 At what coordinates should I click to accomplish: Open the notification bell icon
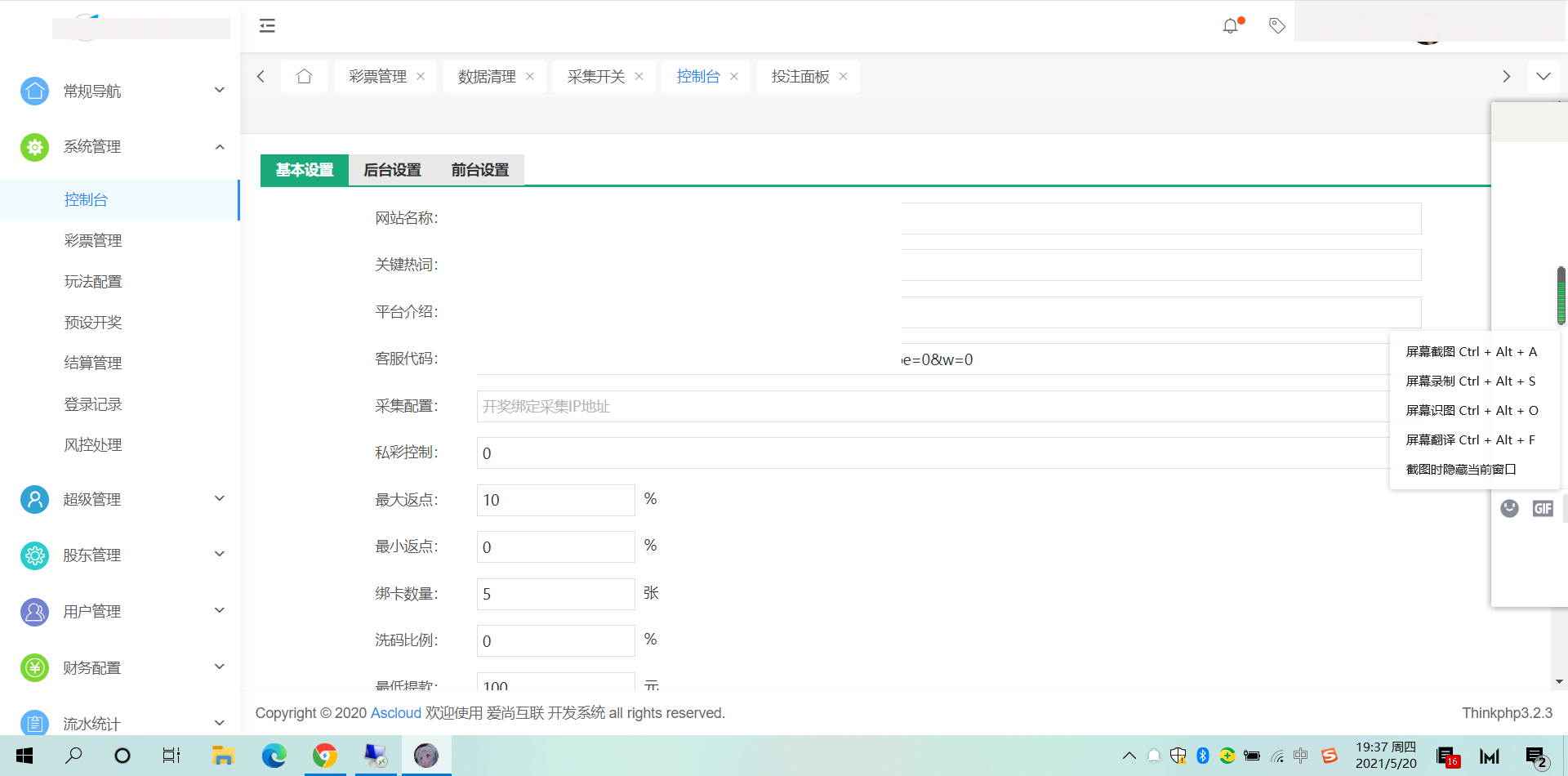pyautogui.click(x=1230, y=26)
